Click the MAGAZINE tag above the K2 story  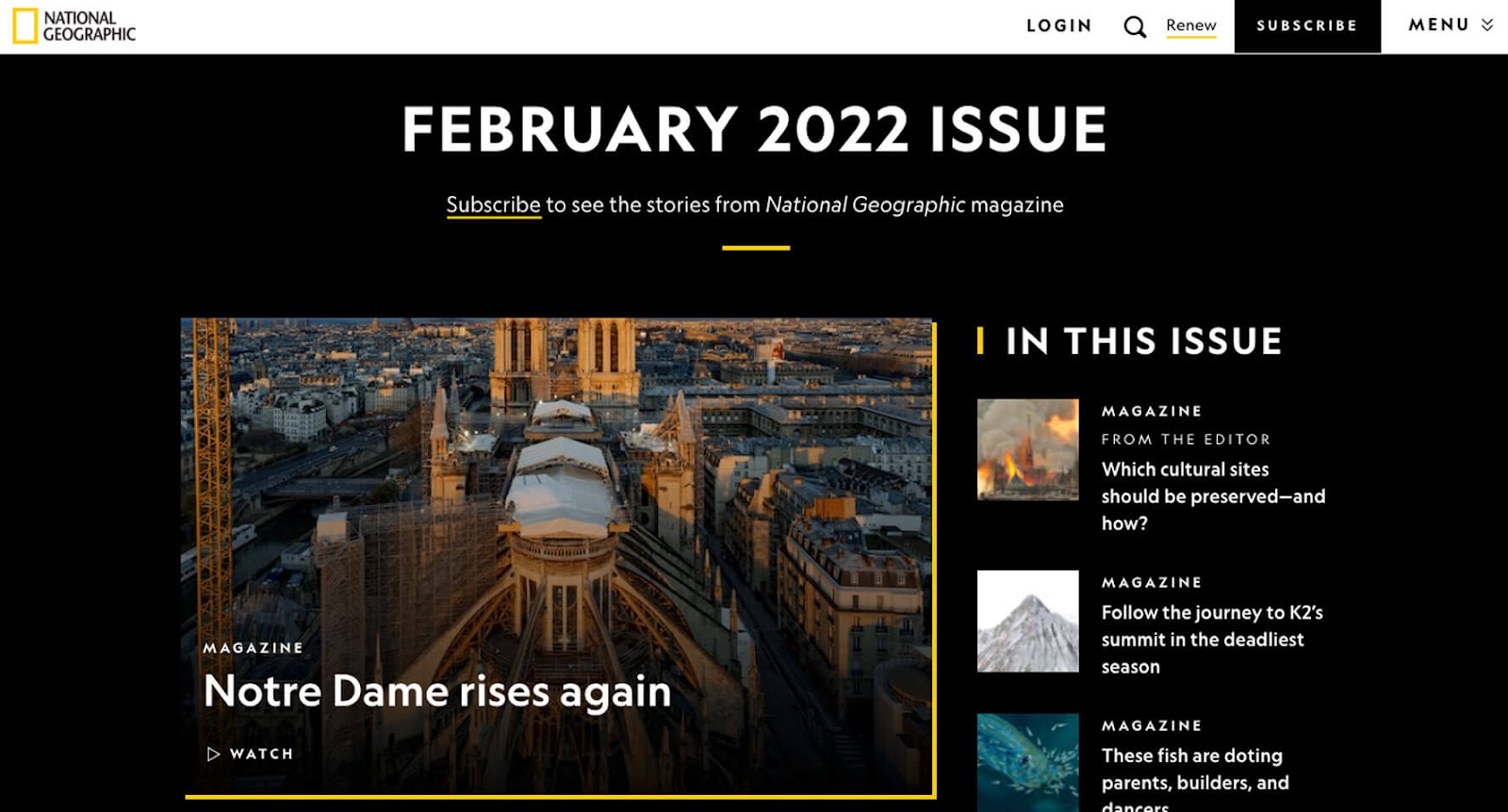1152,582
